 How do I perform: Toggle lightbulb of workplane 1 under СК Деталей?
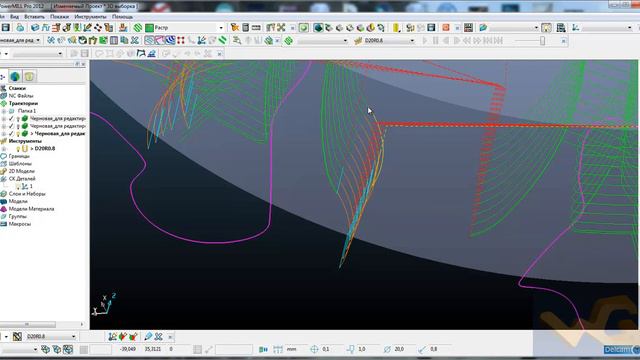[18, 186]
